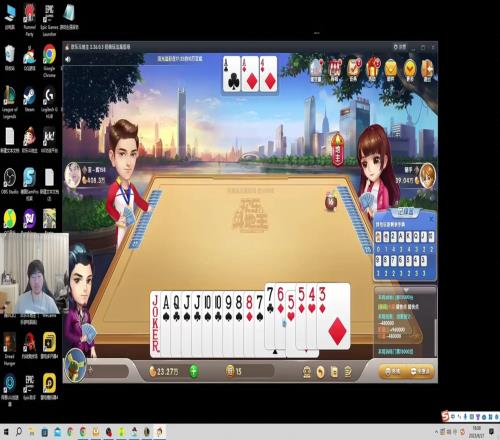Open OBS Studio desktop icon
The width and height of the screenshot is (500, 440).
pos(9,182)
